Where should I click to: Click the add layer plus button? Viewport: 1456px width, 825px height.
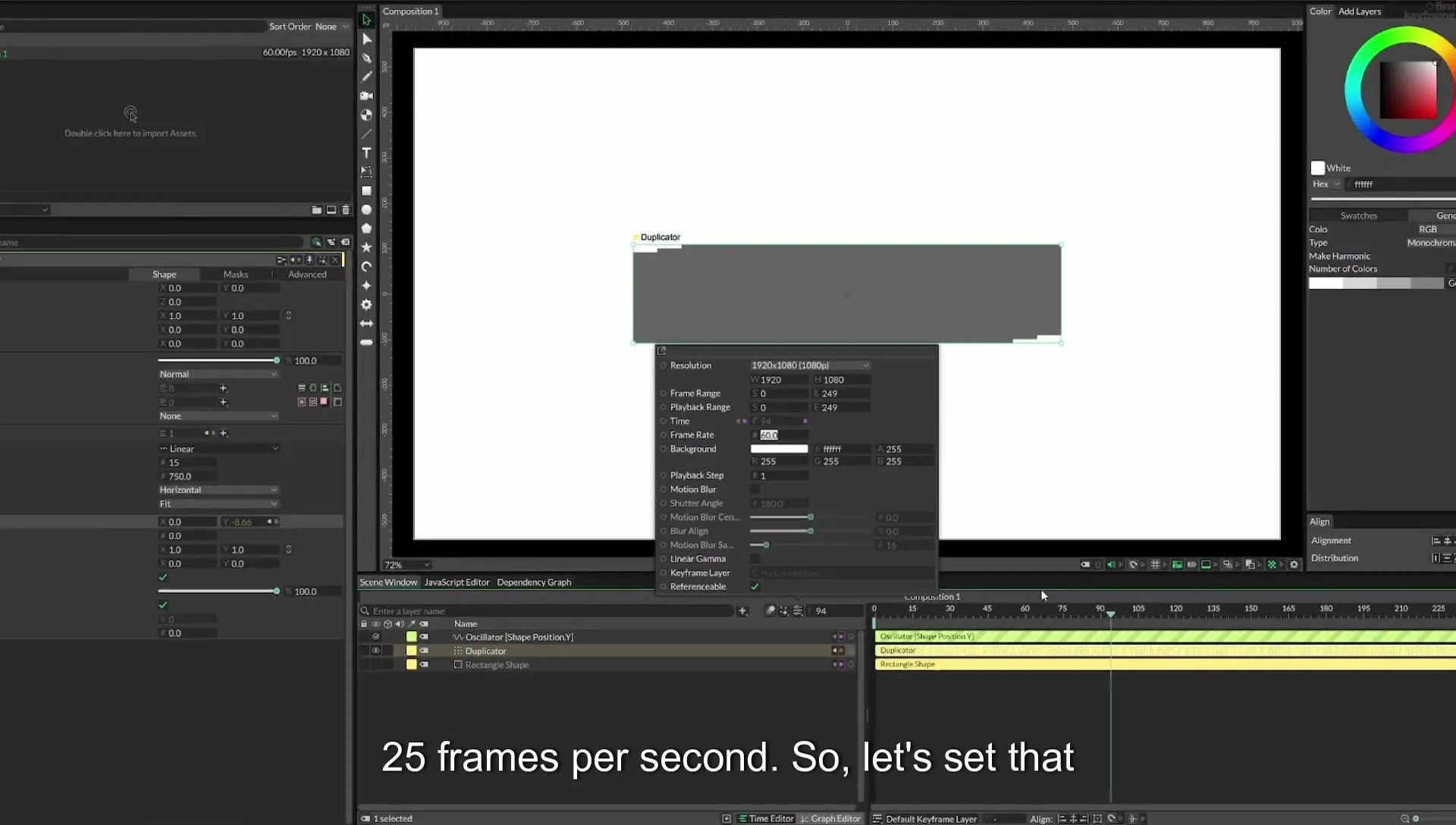pyautogui.click(x=742, y=611)
